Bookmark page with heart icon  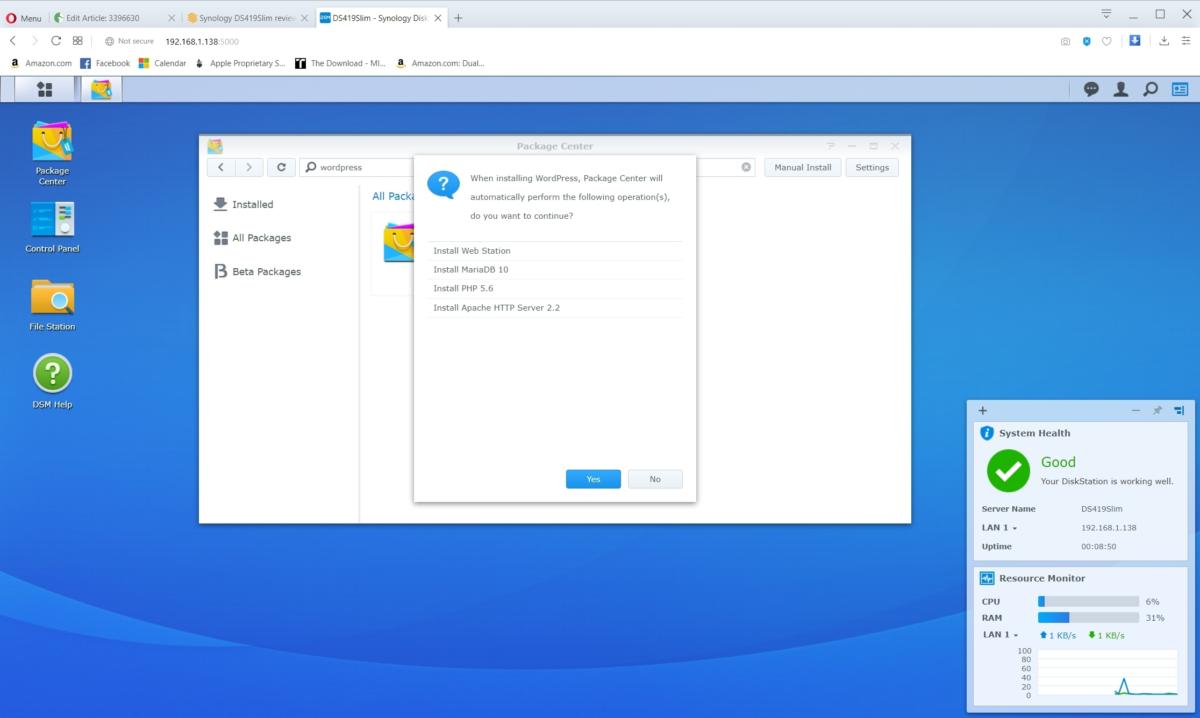tap(1107, 41)
